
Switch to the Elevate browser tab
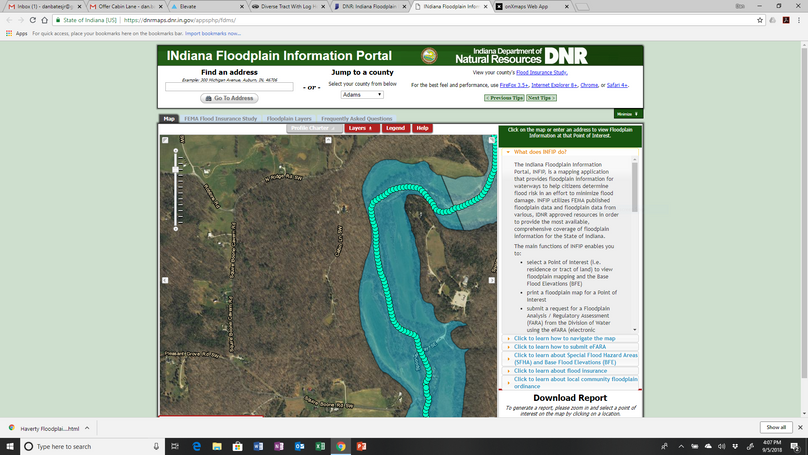point(206,7)
